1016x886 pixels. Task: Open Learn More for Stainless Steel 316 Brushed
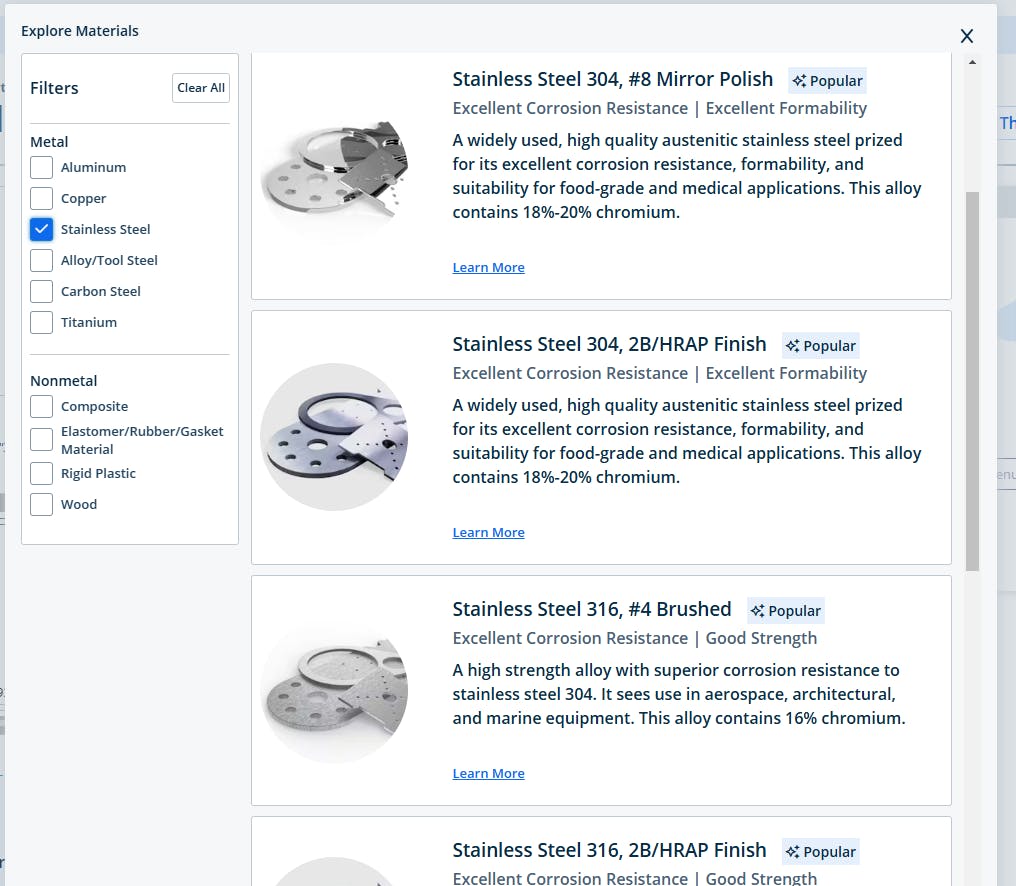[x=488, y=772]
